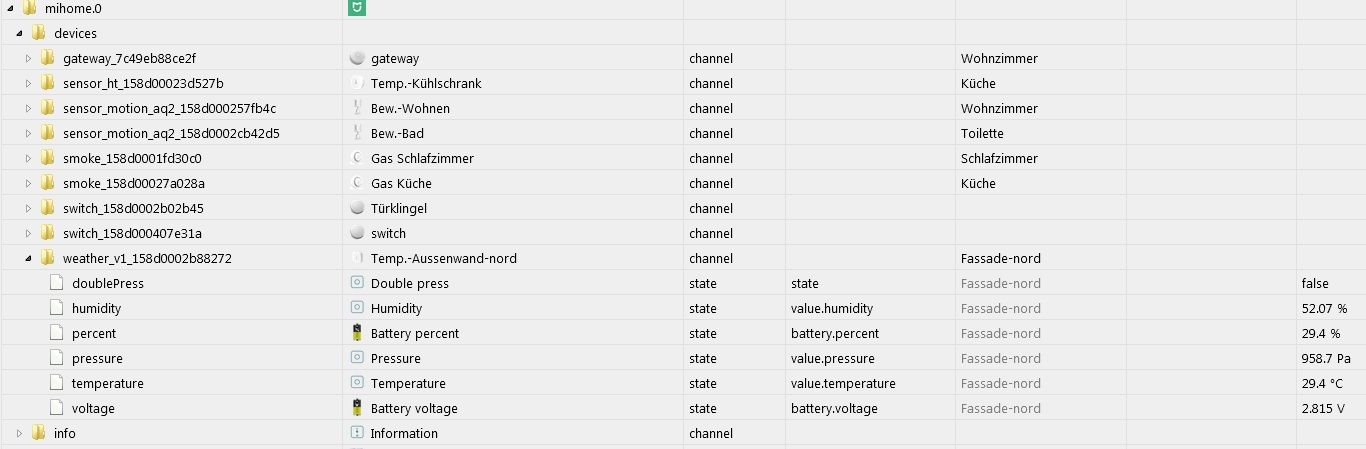1366x449 pixels.
Task: Select the voltage tree entry
Action: click(93, 408)
